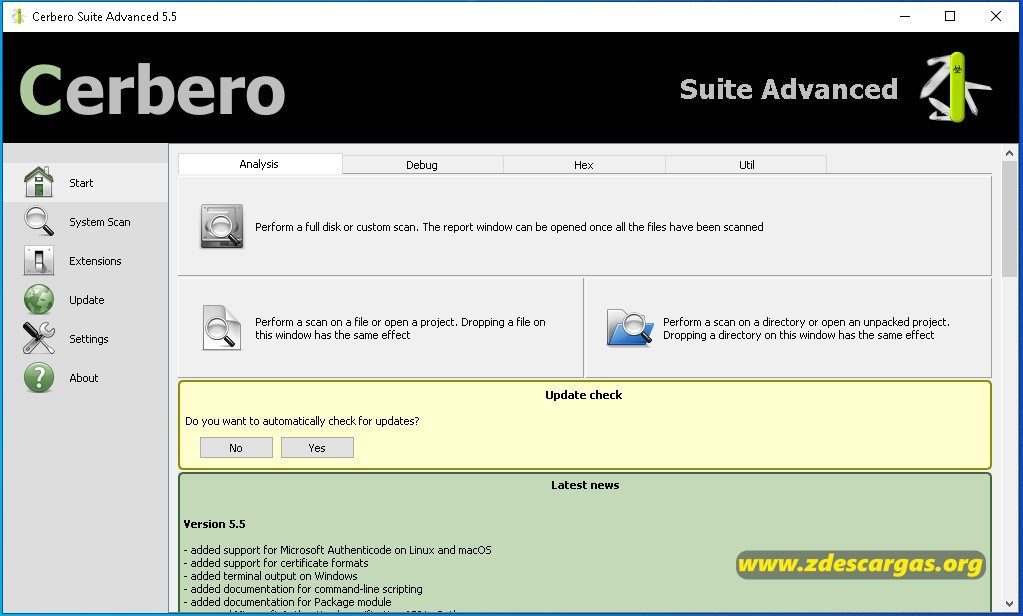This screenshot has width=1023, height=616.
Task: Maximize the Cerbero Suite window
Action: coord(950,16)
